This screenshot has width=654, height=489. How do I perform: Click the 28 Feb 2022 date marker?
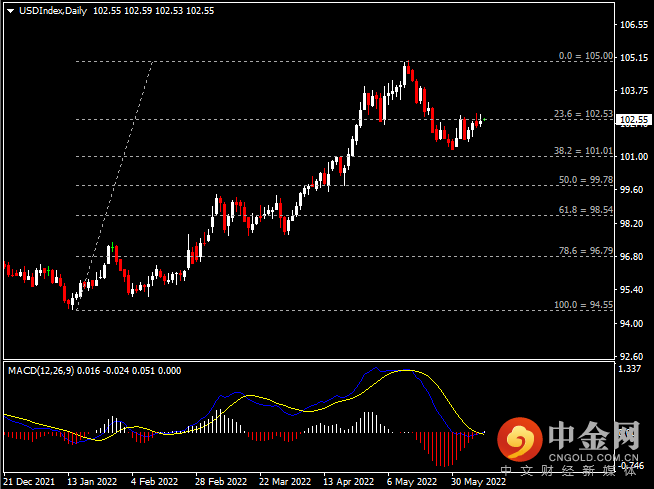click(x=221, y=481)
